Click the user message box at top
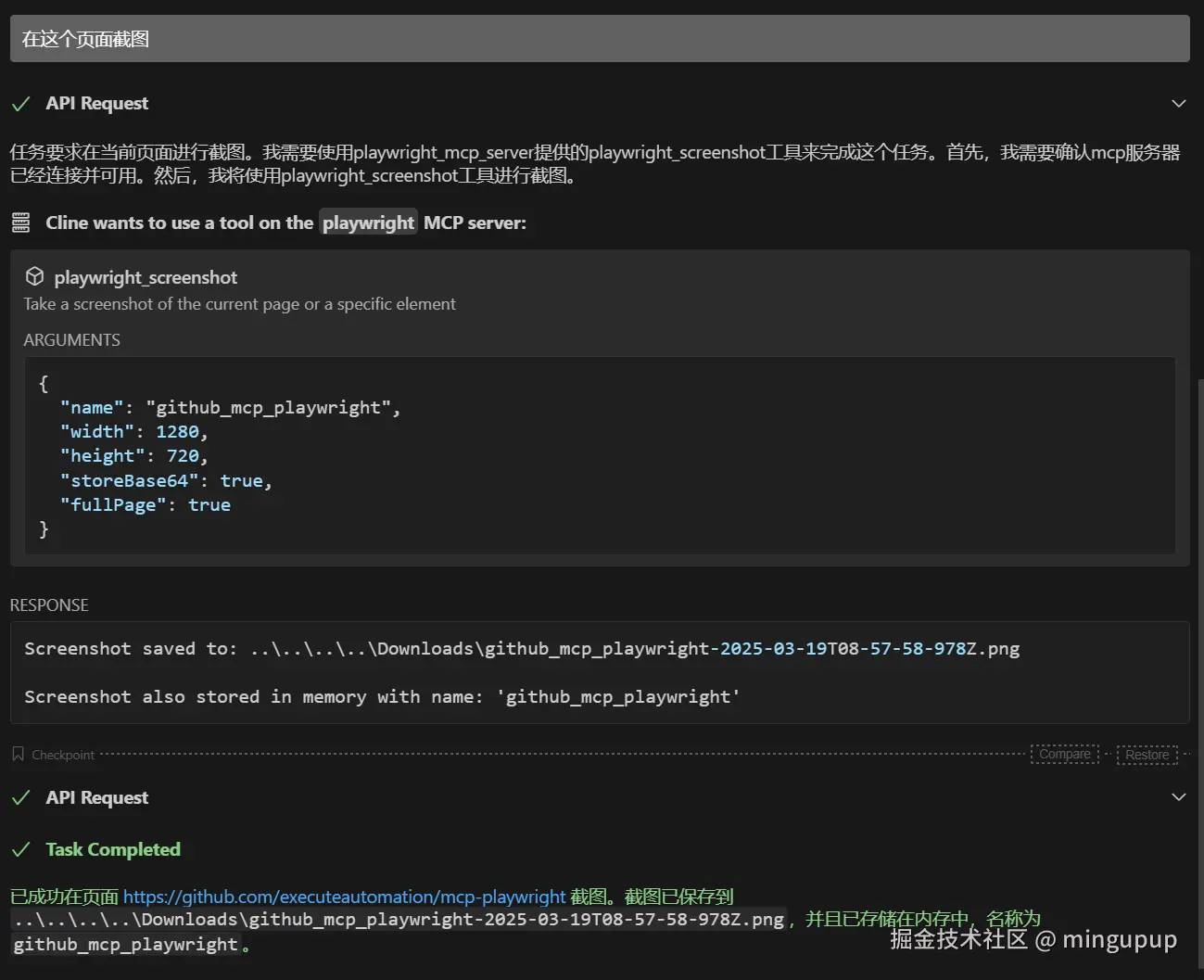The height and width of the screenshot is (980, 1204). click(599, 39)
